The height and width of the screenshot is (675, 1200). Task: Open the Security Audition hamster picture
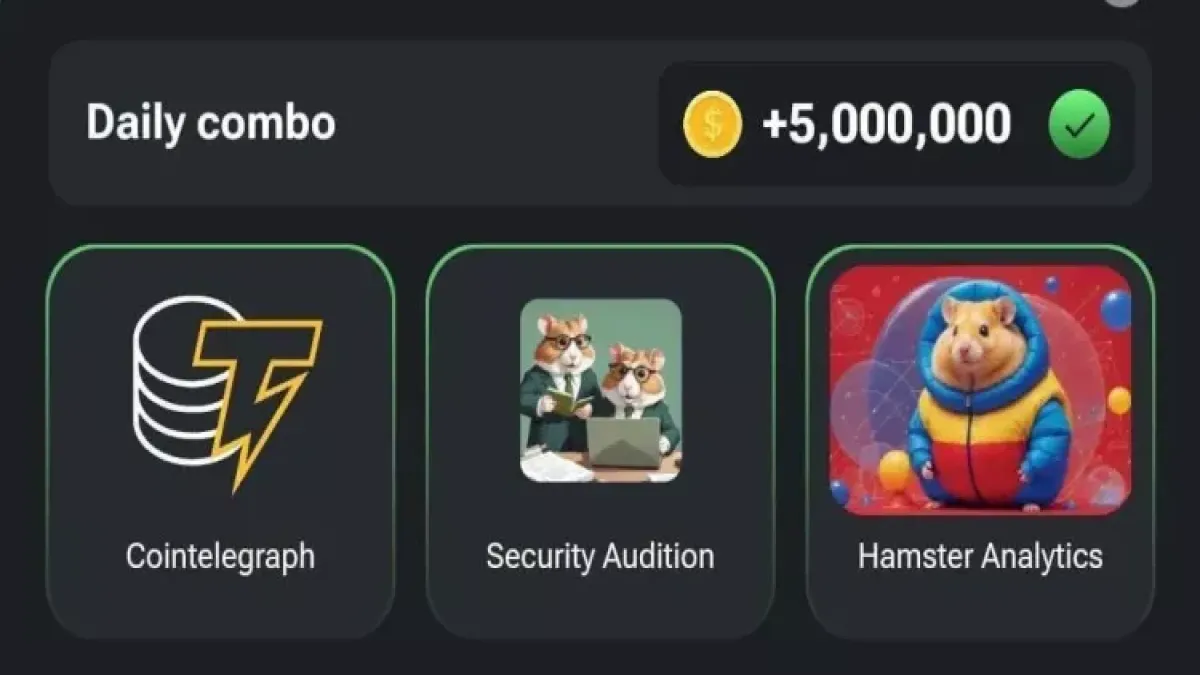600,390
